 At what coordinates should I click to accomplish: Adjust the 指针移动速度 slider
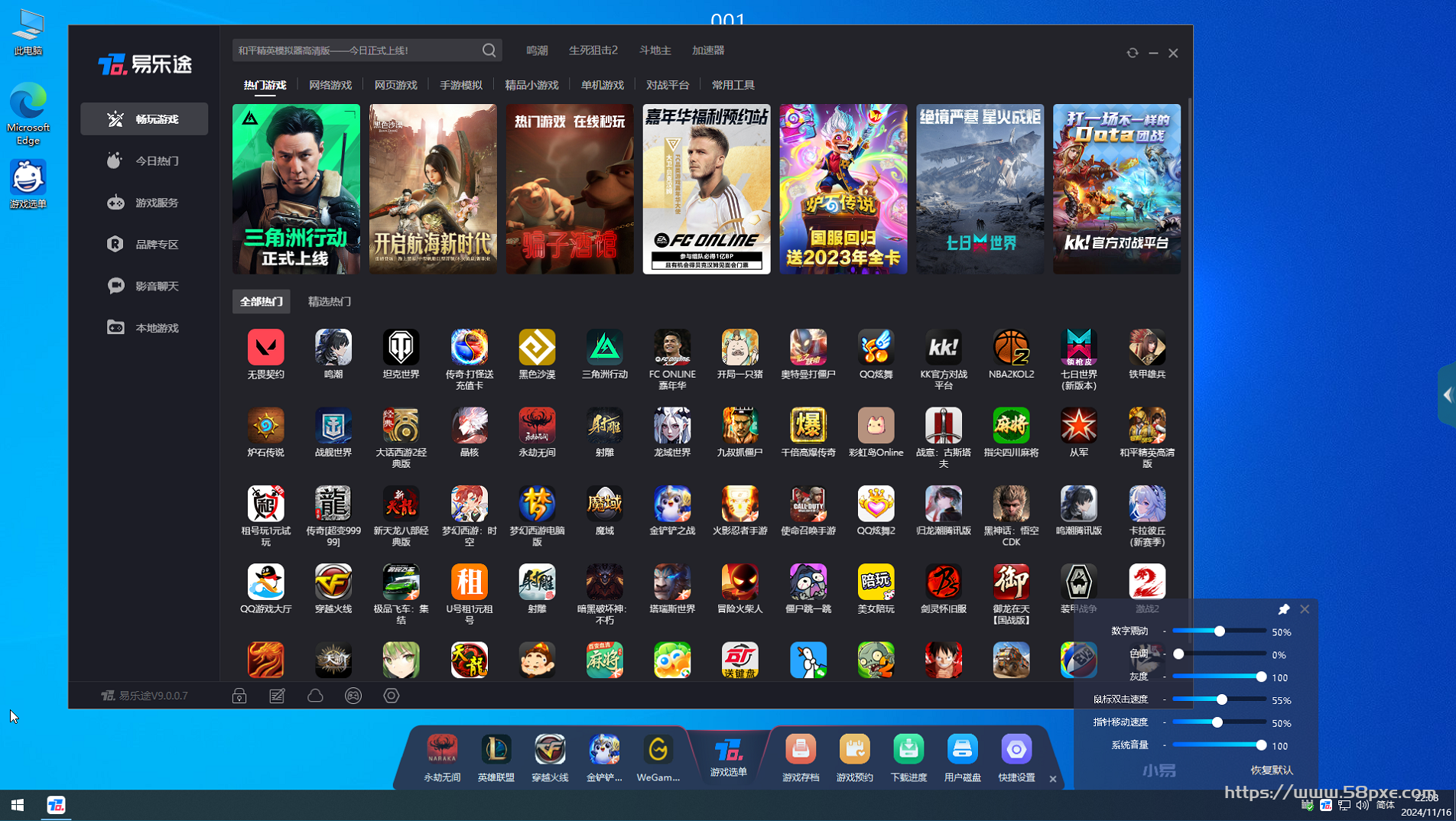tap(1219, 722)
